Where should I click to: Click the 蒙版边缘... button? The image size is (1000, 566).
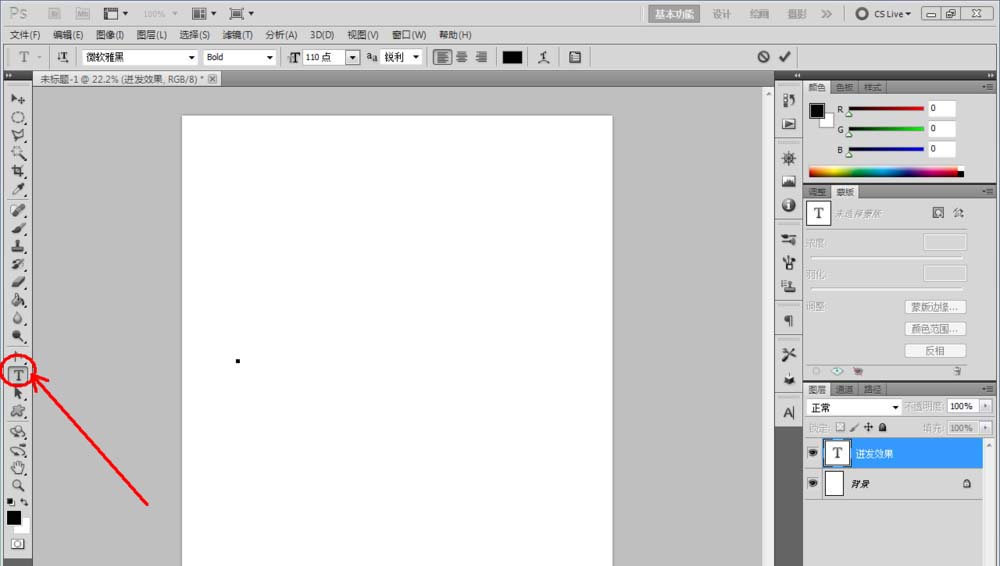(935, 307)
